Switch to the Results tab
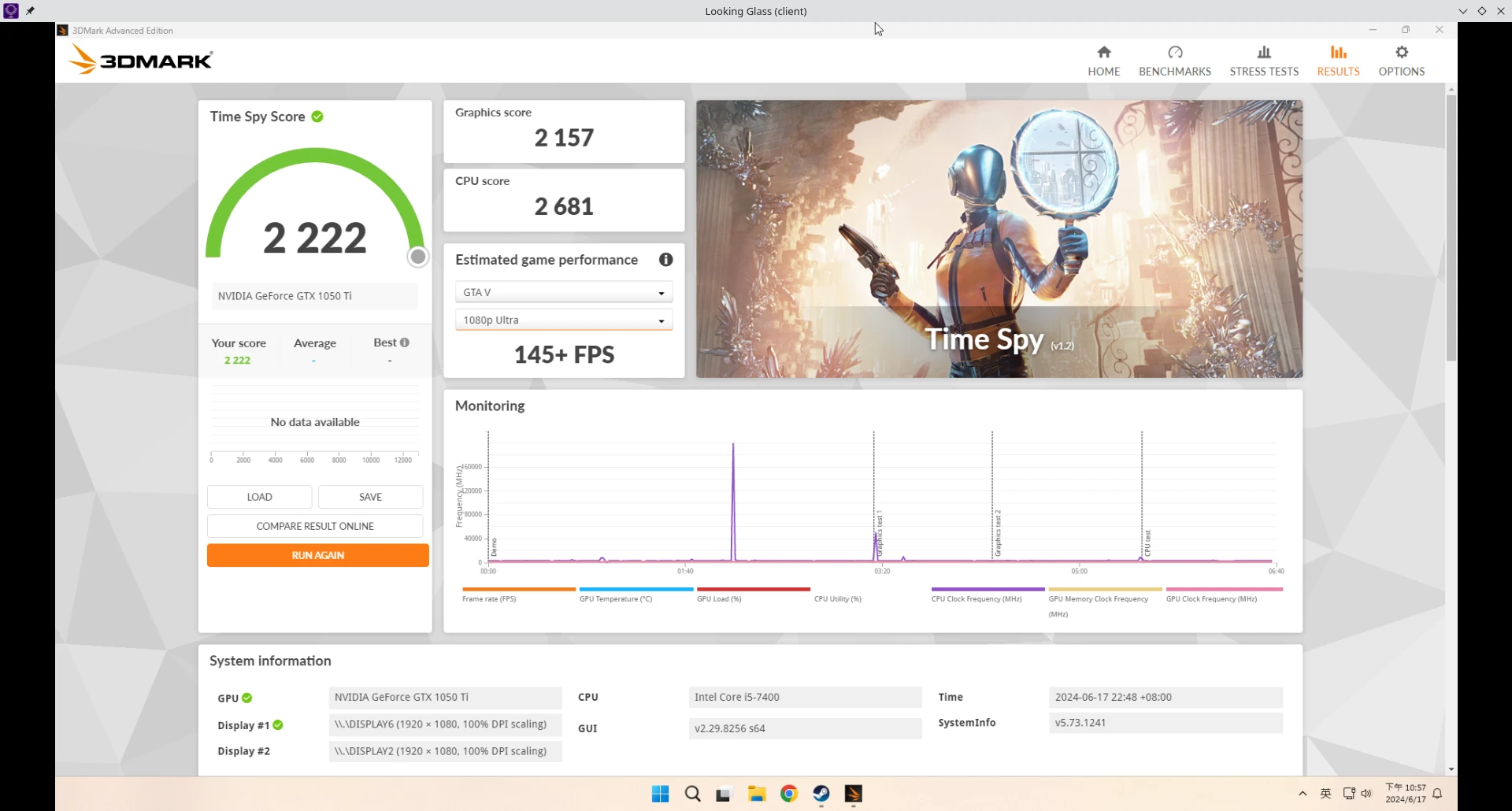The width and height of the screenshot is (1512, 811). 1338,61
